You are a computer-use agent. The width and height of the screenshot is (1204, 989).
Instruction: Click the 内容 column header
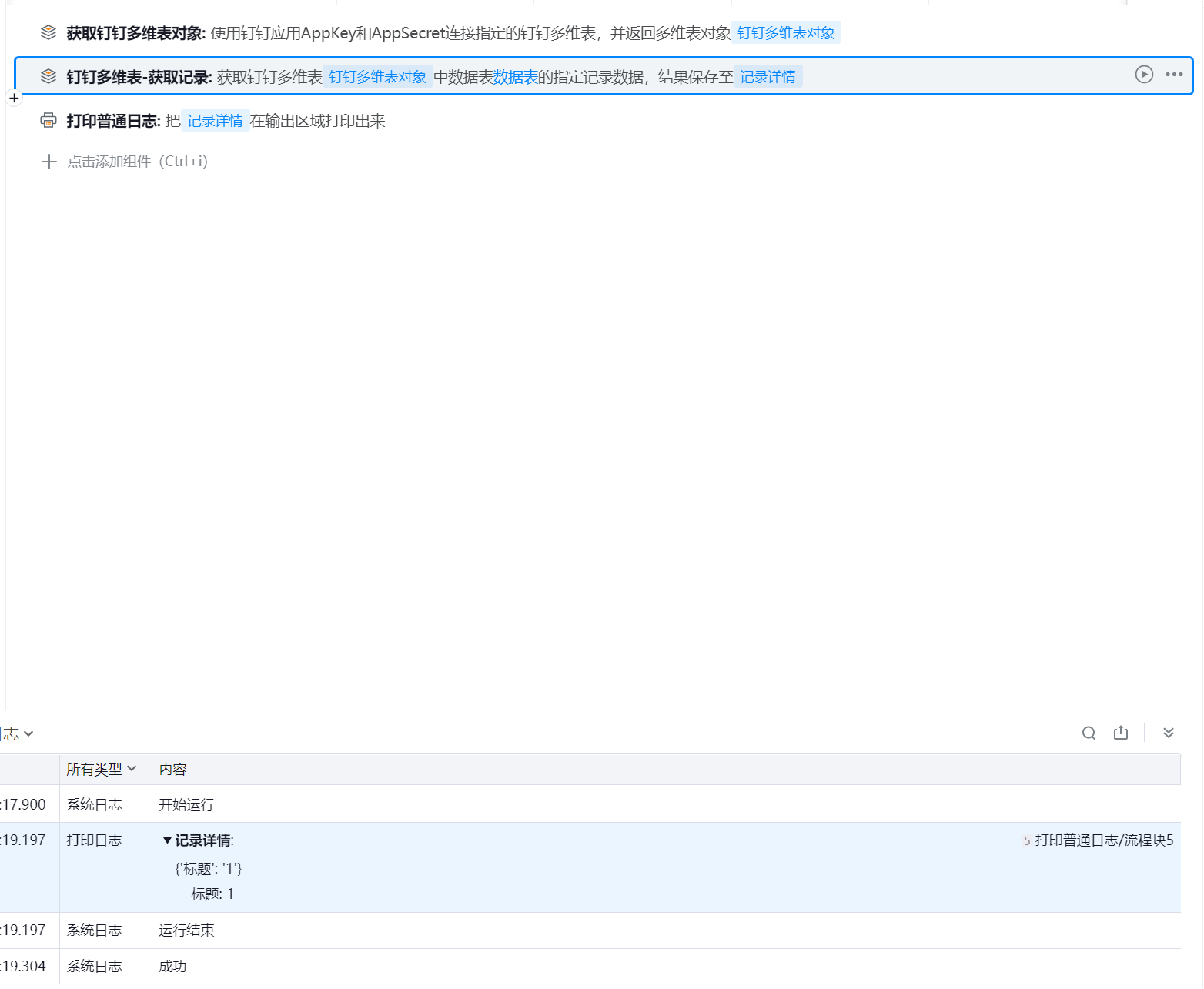coord(173,770)
